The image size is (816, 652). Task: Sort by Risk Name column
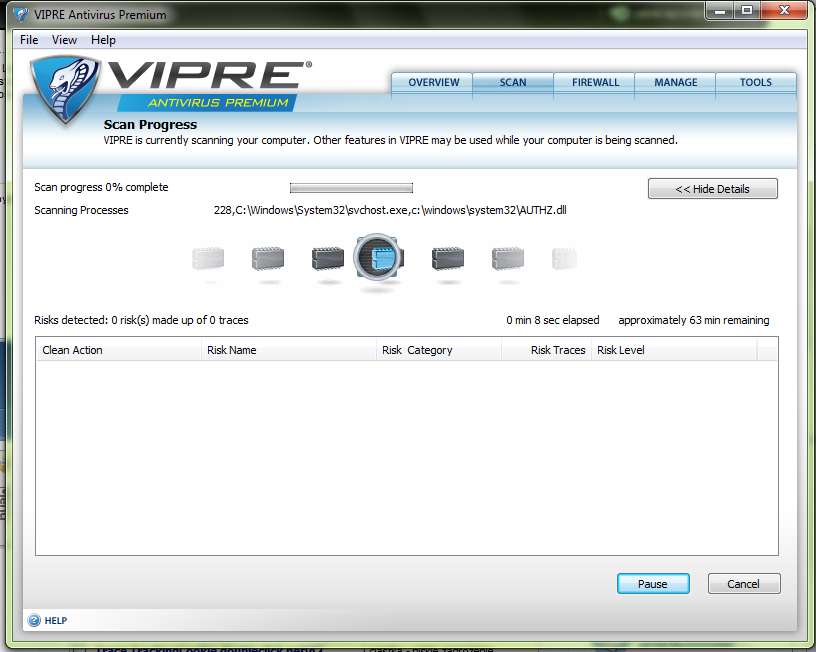289,350
